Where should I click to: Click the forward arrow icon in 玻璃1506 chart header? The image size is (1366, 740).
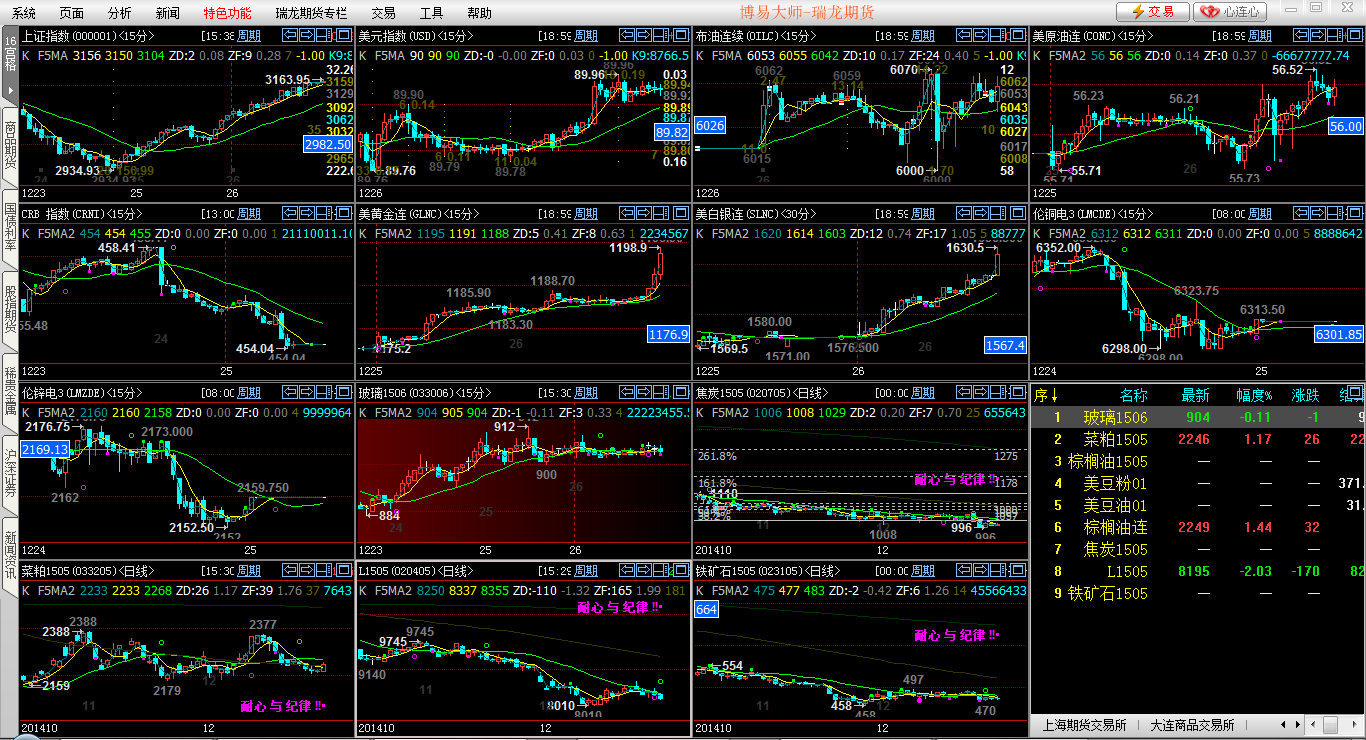[643, 393]
